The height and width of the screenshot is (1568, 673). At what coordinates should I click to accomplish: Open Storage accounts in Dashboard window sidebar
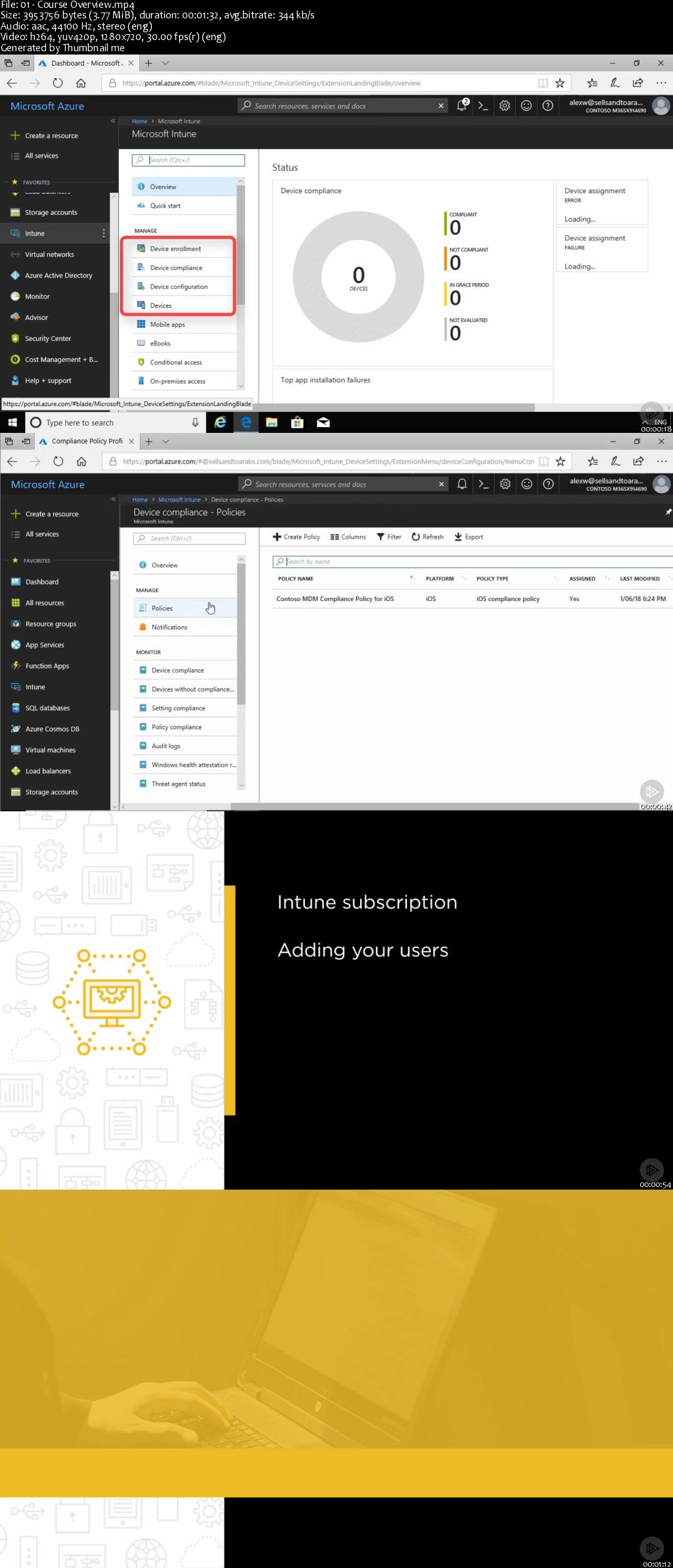point(51,213)
